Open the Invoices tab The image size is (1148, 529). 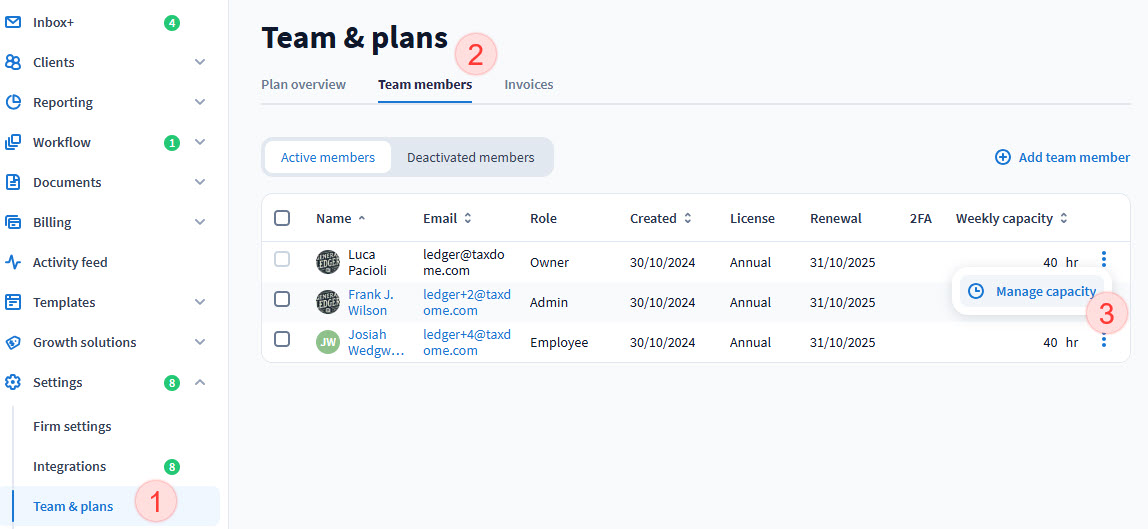pyautogui.click(x=528, y=84)
